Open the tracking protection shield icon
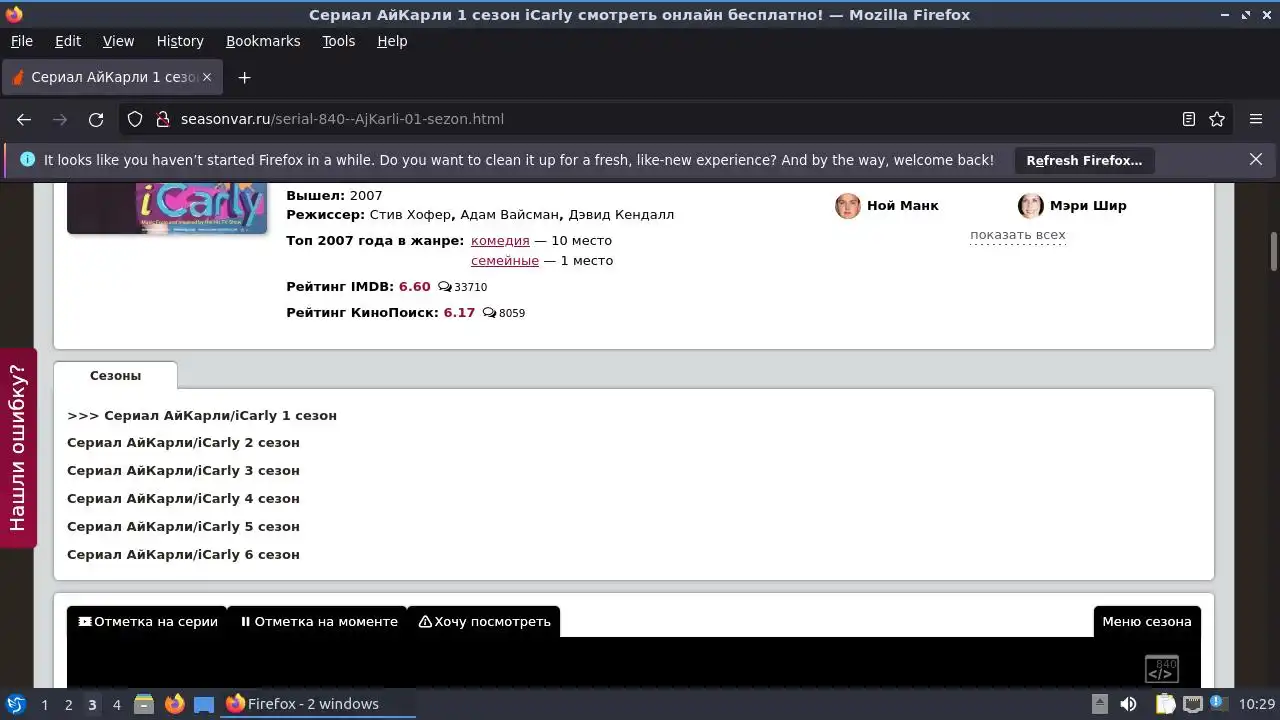 tap(135, 119)
